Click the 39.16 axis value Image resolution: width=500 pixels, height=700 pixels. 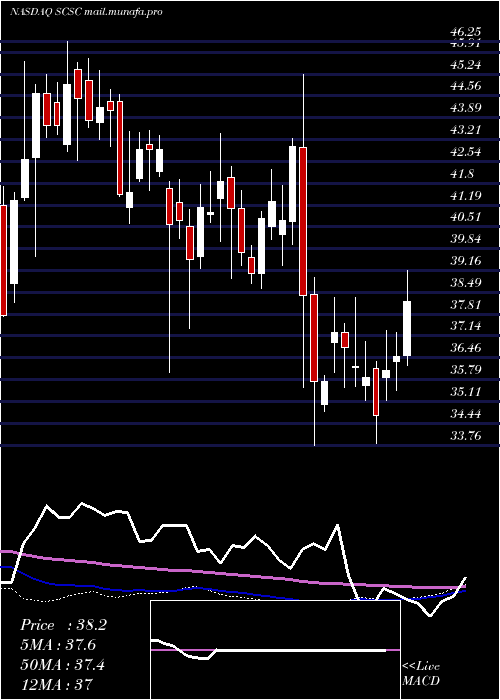click(465, 261)
